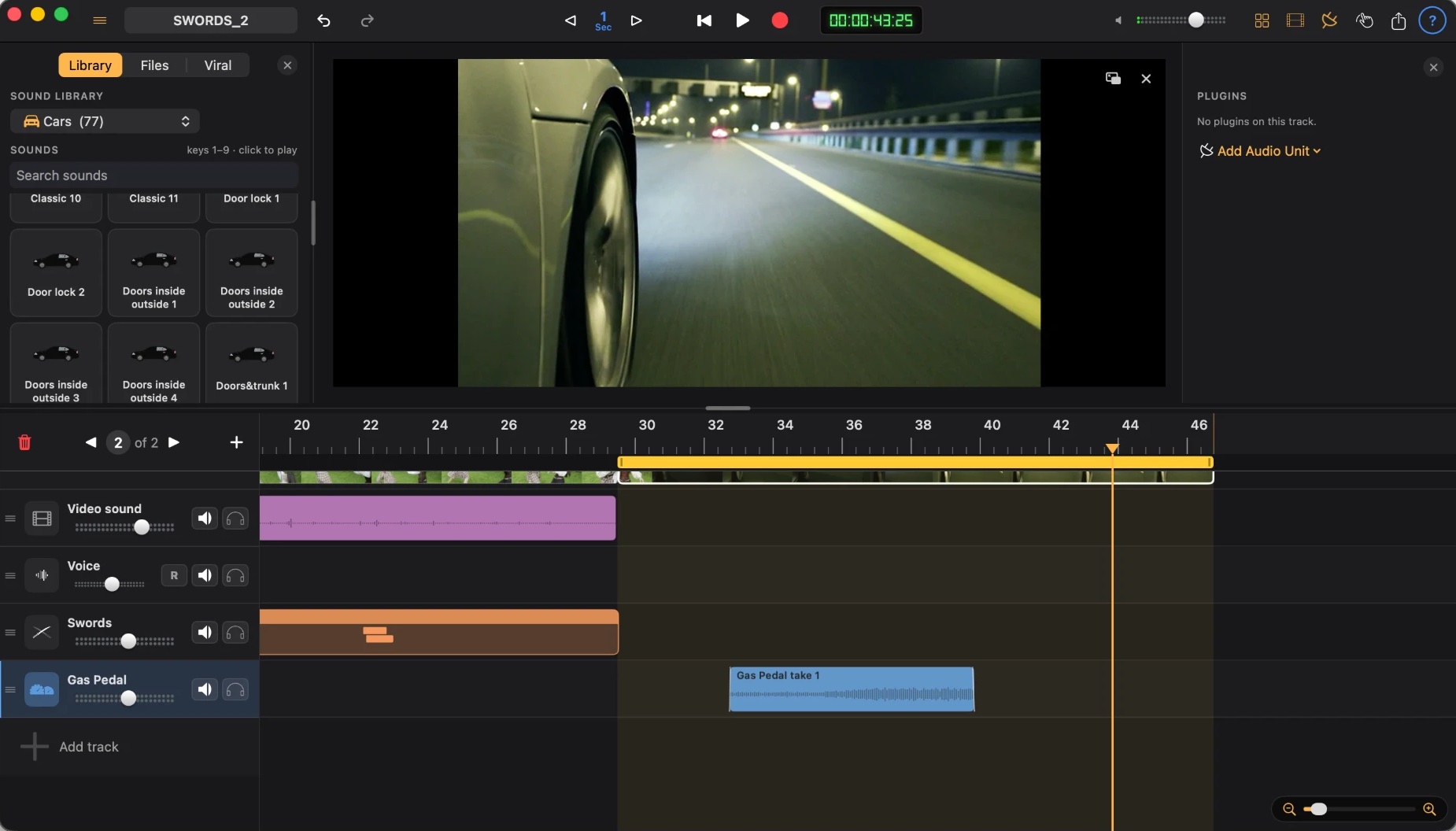Image resolution: width=1456 pixels, height=831 pixels.
Task: Click the Gas Pedal track car icon
Action: coord(42,689)
